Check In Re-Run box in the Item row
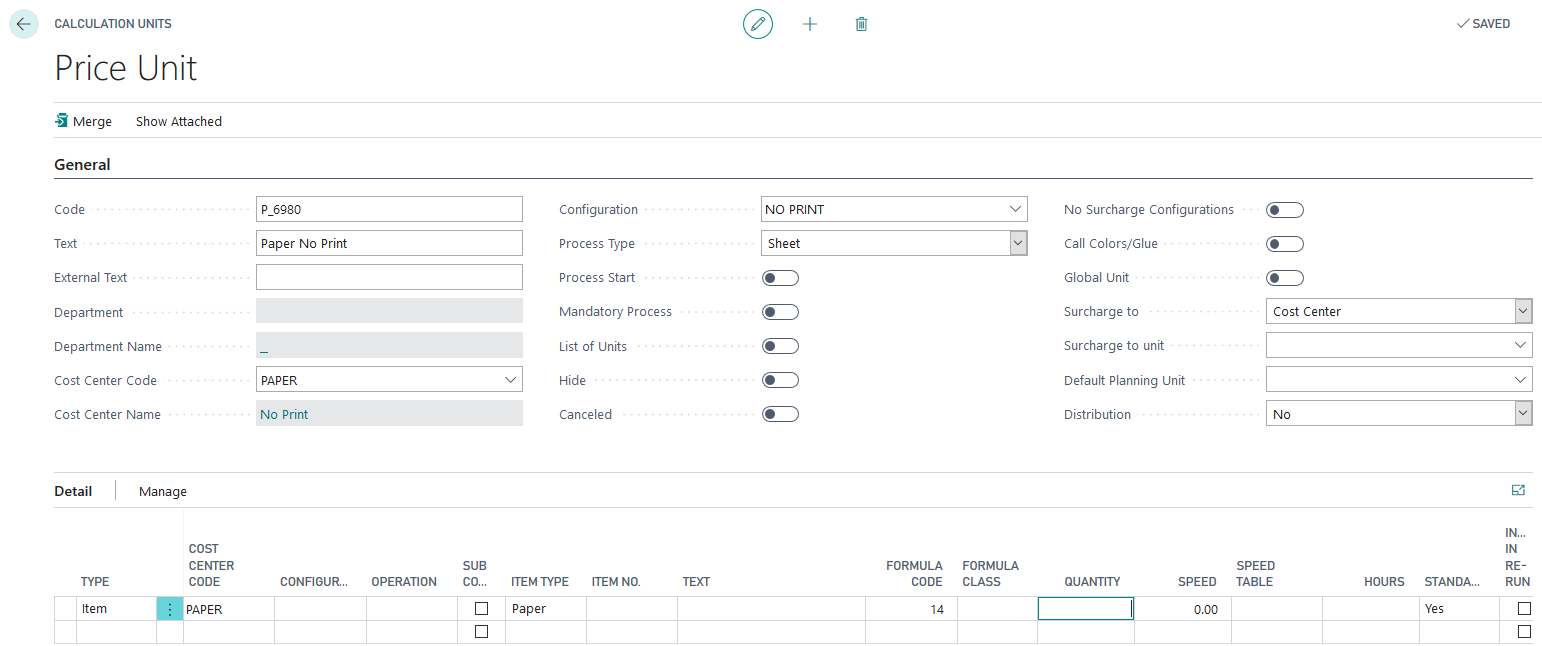The height and width of the screenshot is (646, 1542). pyautogui.click(x=1524, y=608)
